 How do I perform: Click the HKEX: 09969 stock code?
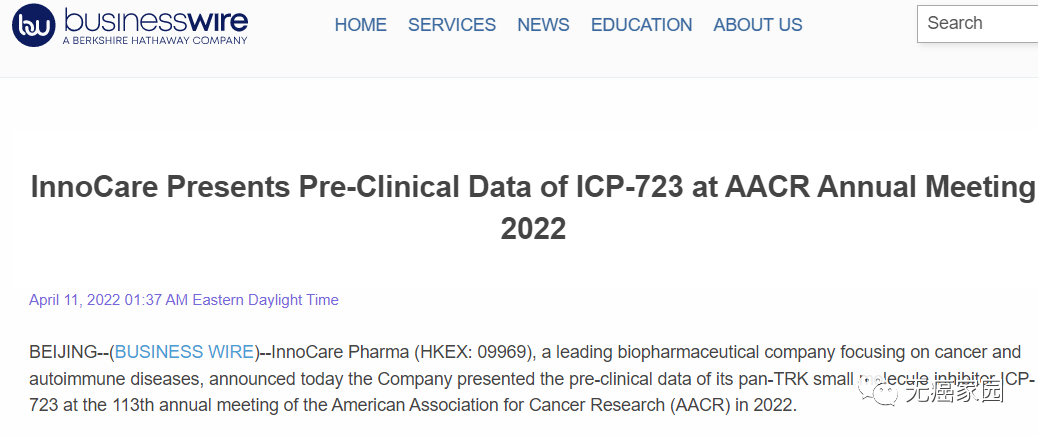[480, 352]
